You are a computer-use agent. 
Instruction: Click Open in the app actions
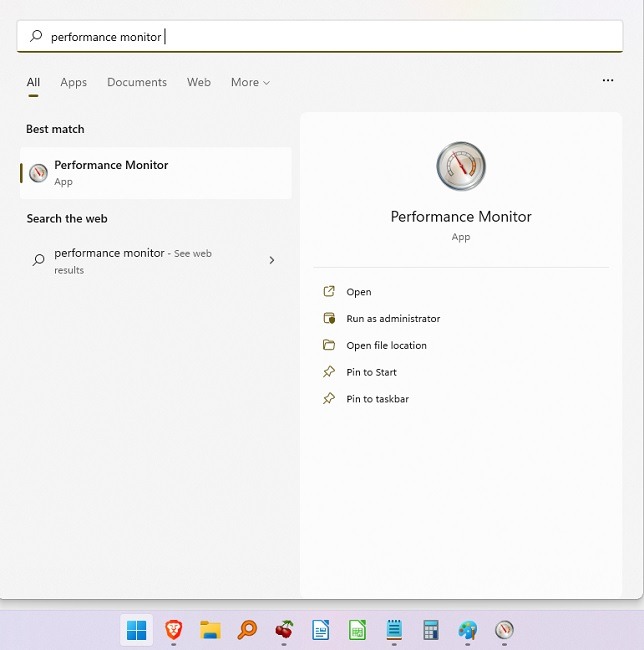347,291
